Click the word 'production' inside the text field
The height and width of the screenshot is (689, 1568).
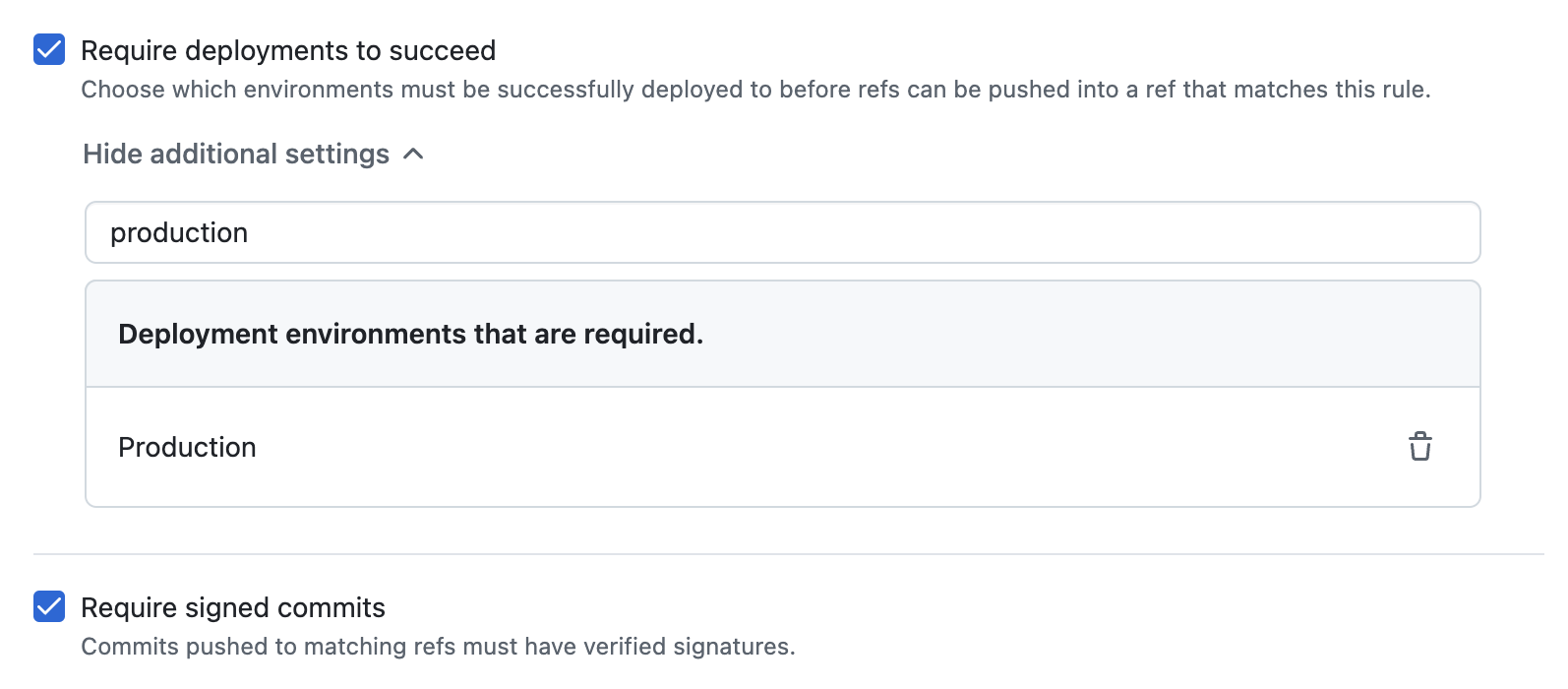click(x=179, y=233)
